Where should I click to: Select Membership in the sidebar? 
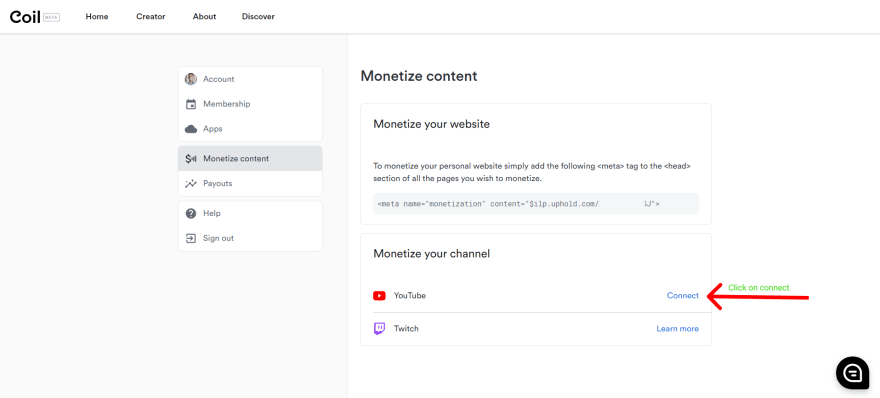click(x=250, y=104)
